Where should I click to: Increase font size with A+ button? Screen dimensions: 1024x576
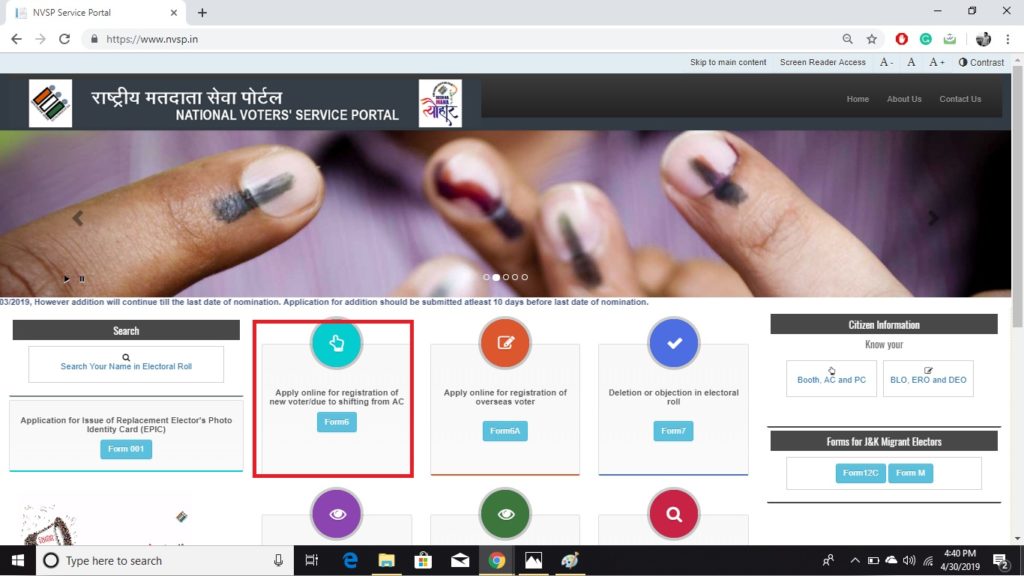point(936,62)
